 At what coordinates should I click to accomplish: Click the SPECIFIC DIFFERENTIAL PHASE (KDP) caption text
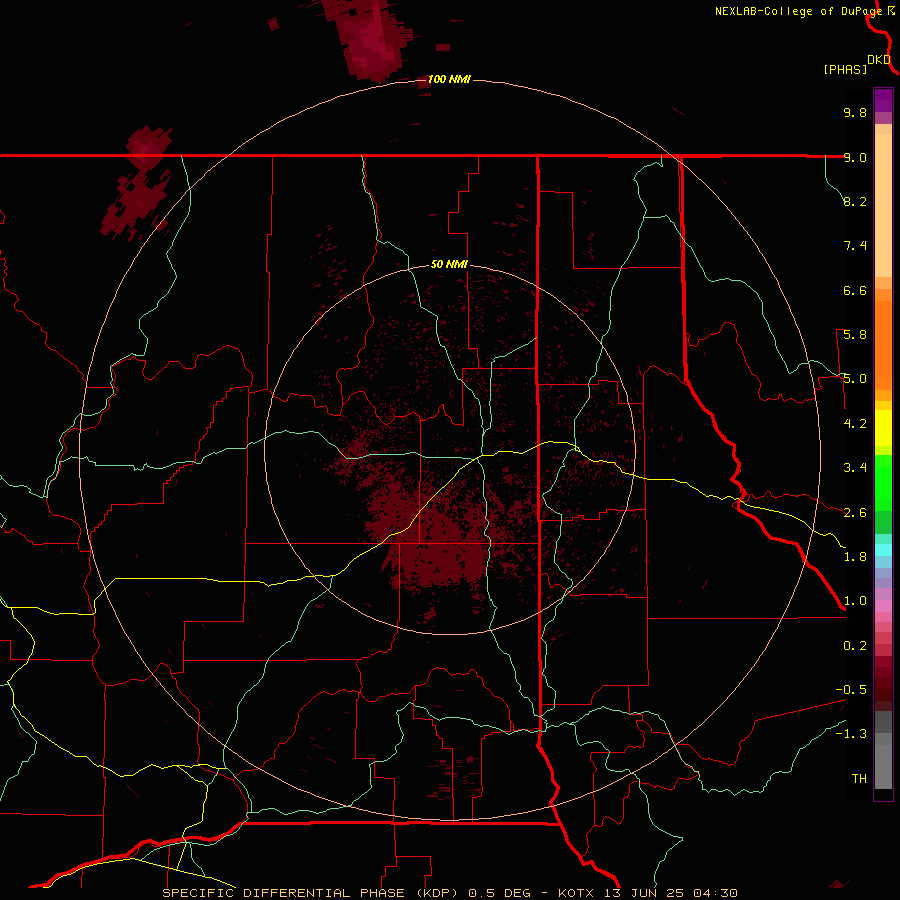311,893
